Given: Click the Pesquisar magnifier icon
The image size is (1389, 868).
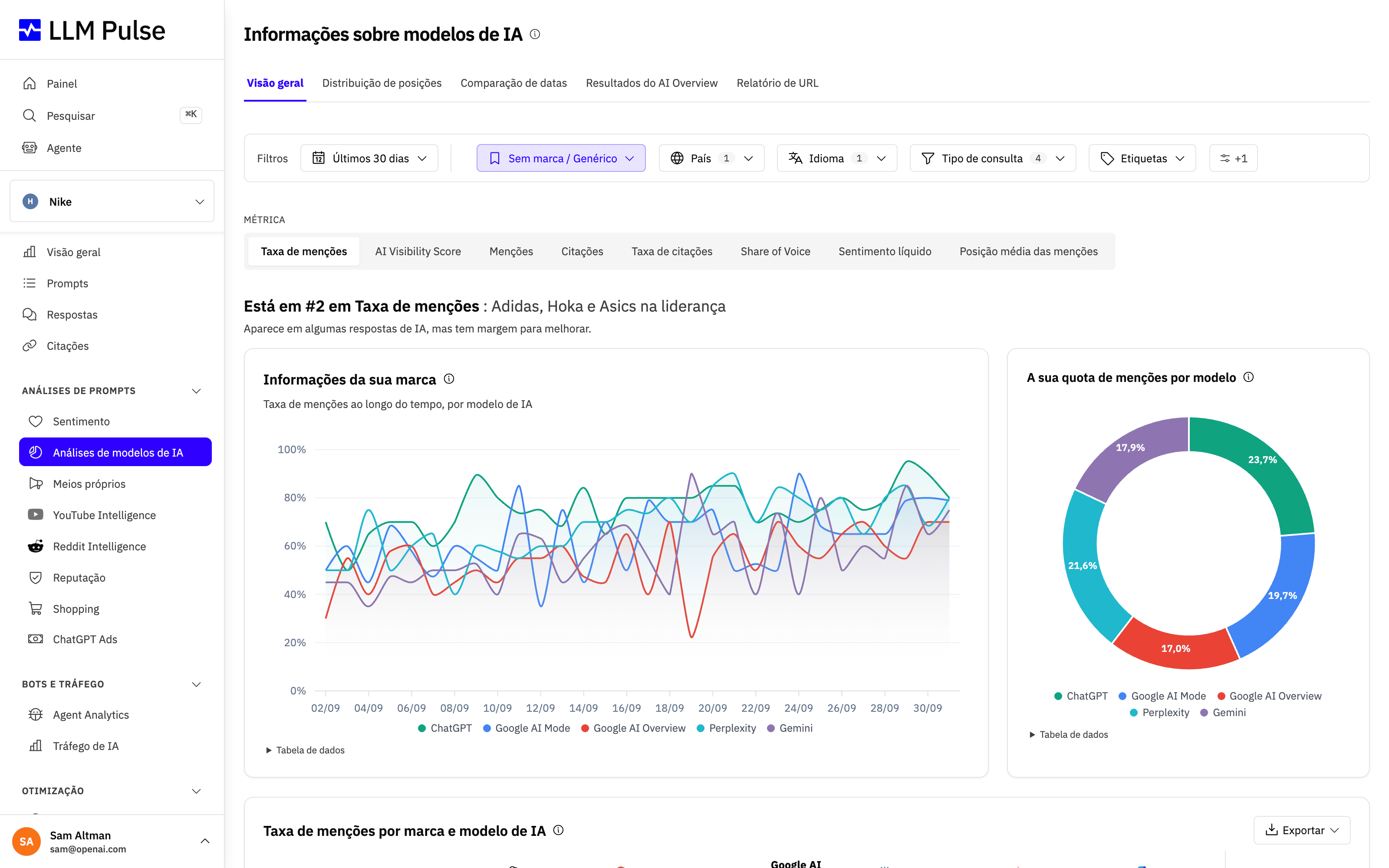Looking at the screenshot, I should 29,115.
